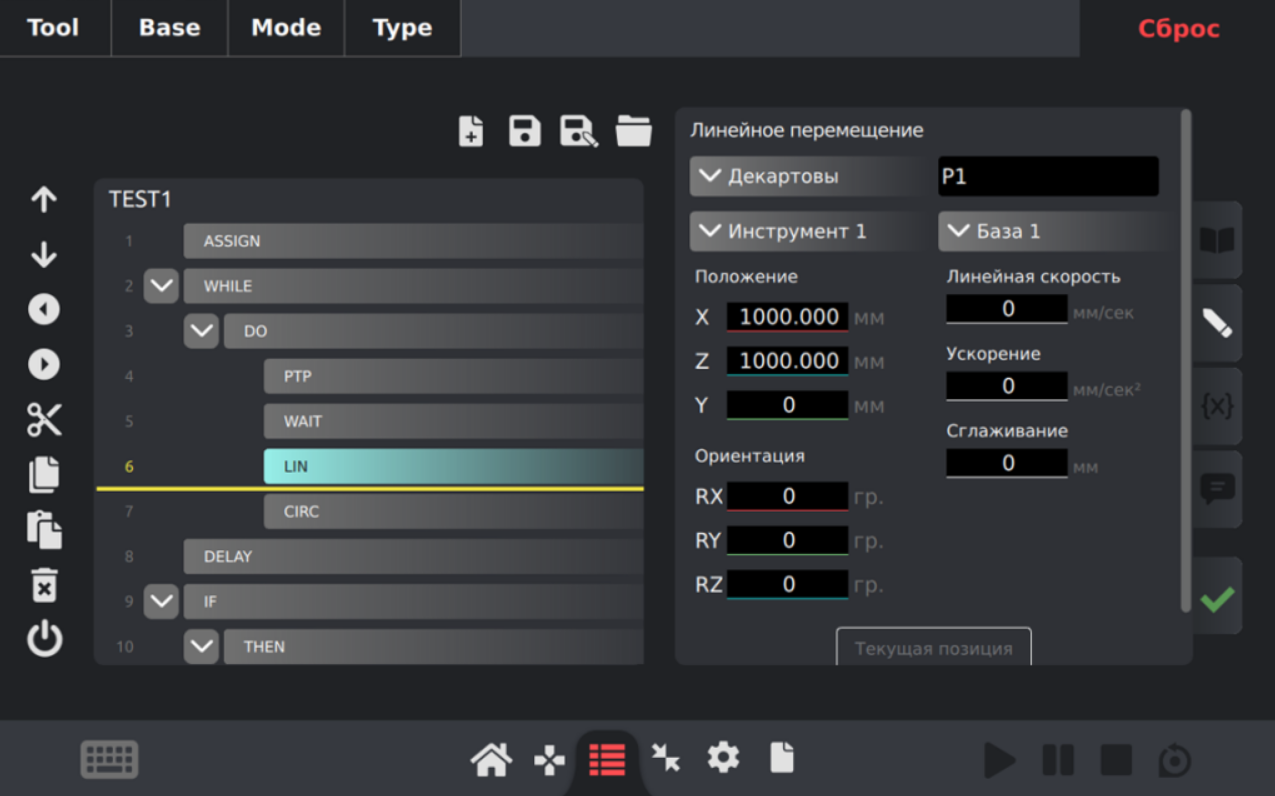Click the X position input field
This screenshot has width=1275, height=796.
(788, 317)
